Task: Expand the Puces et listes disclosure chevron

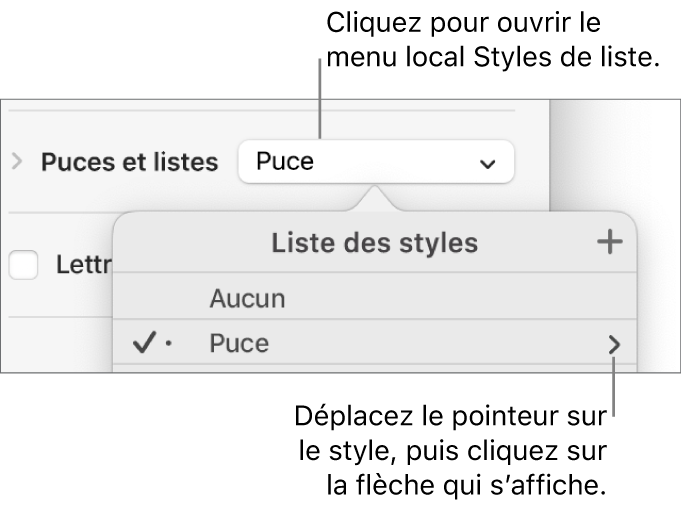Action: [x=16, y=161]
